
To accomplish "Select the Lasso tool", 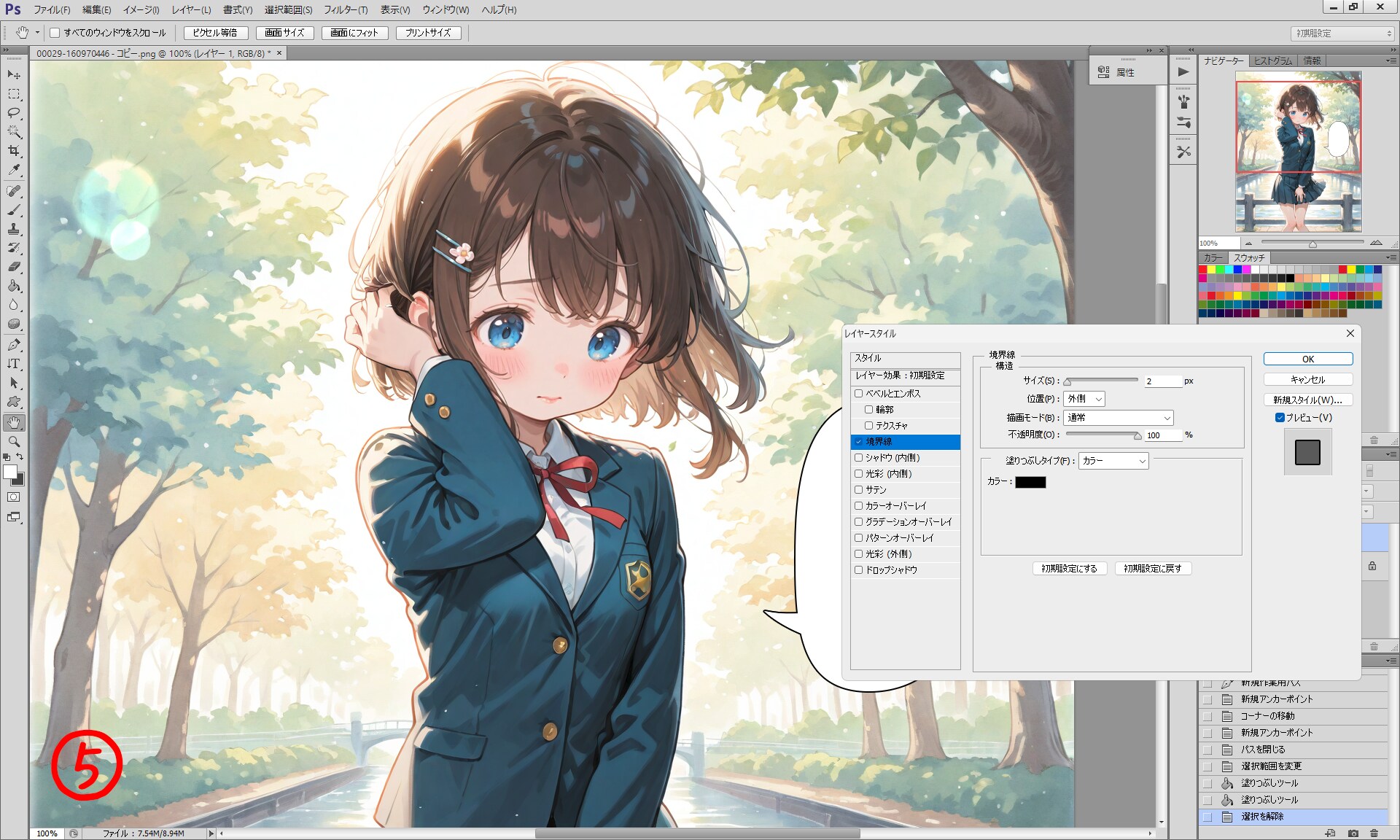I will click(x=14, y=113).
